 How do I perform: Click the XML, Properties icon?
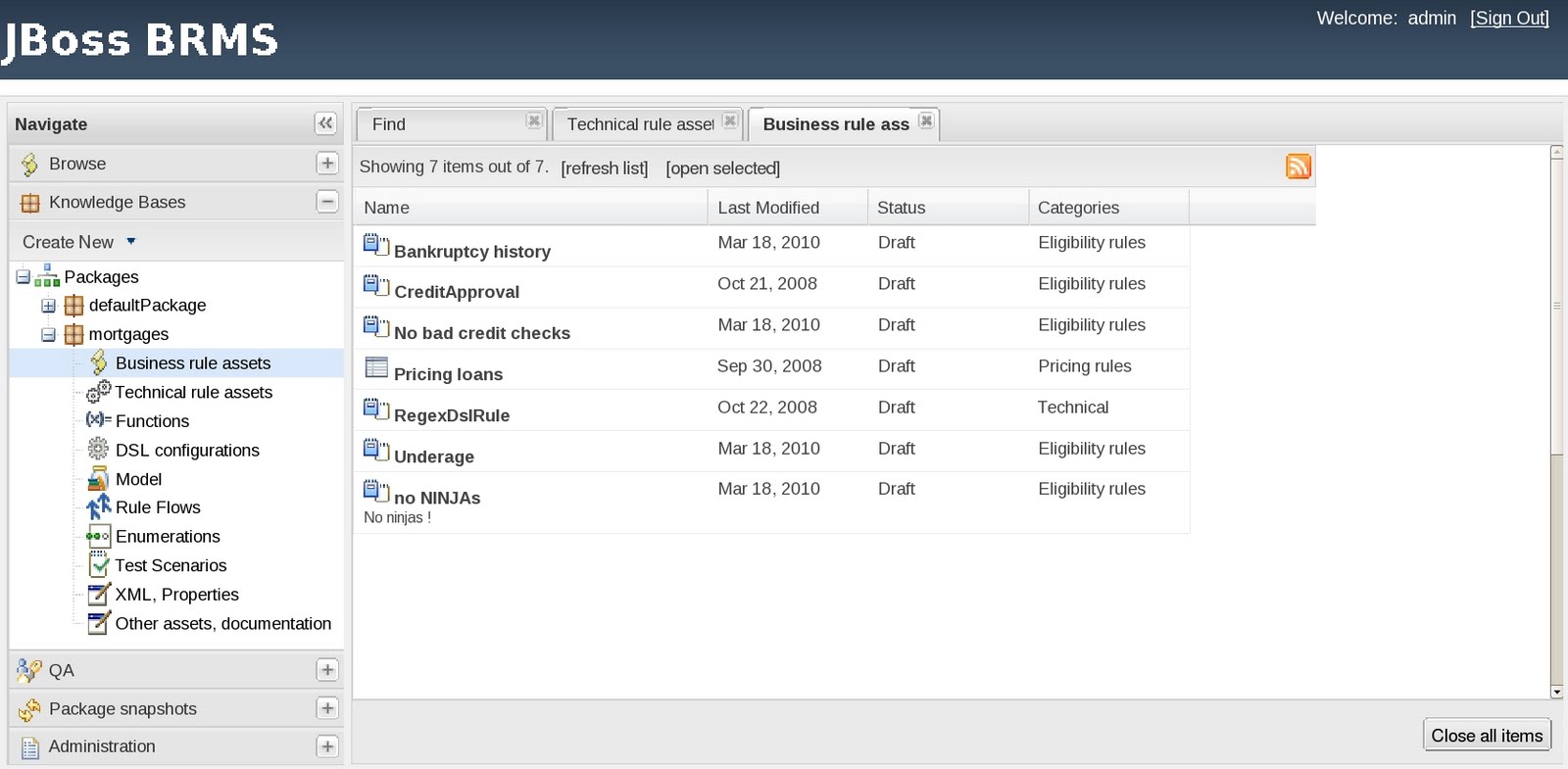[x=99, y=594]
